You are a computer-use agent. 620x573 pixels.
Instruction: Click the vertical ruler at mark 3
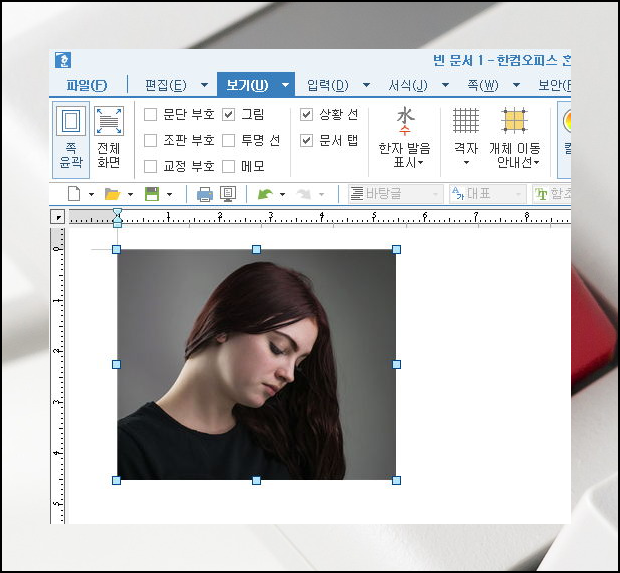(x=59, y=402)
